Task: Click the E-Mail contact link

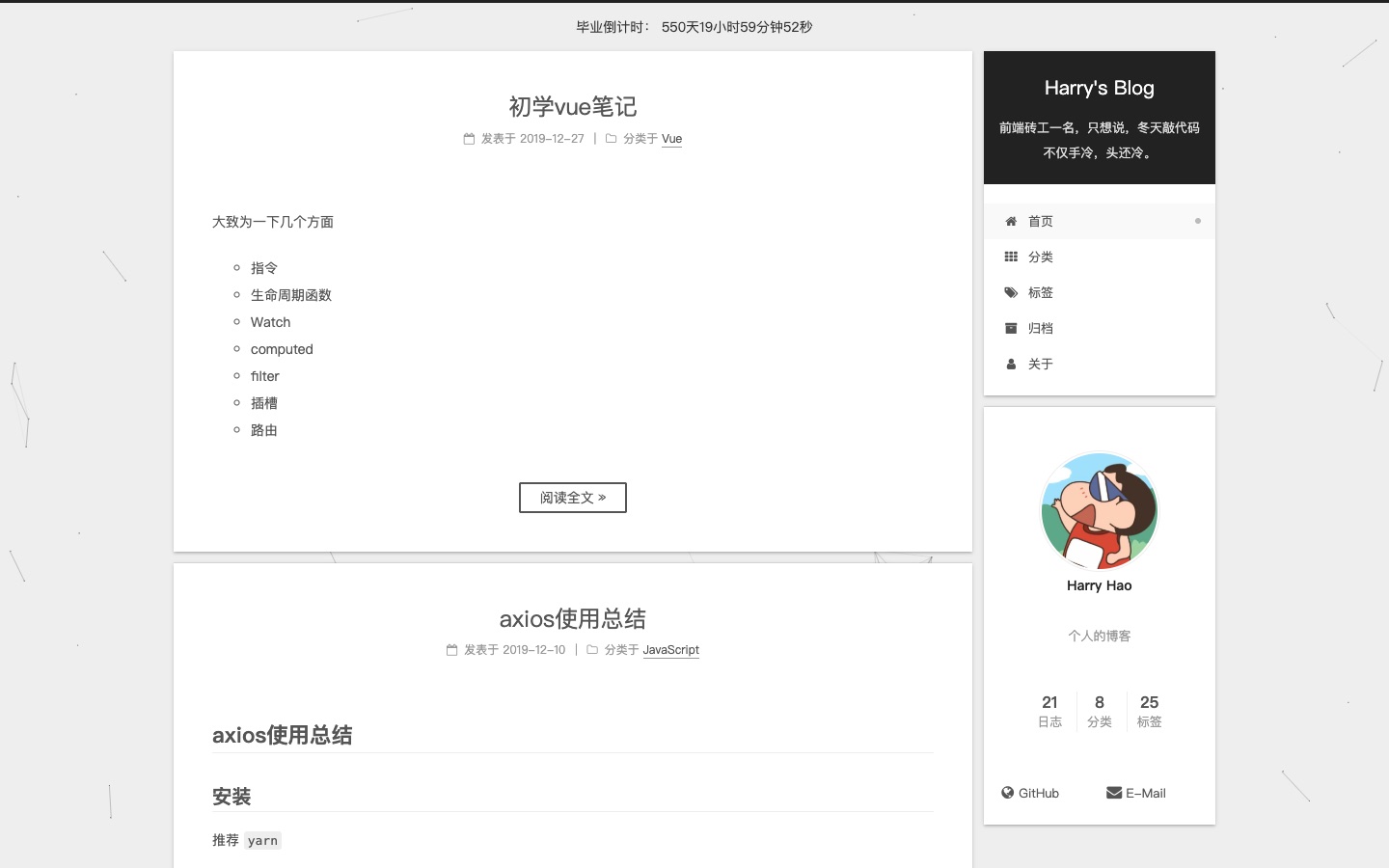Action: 1136,793
